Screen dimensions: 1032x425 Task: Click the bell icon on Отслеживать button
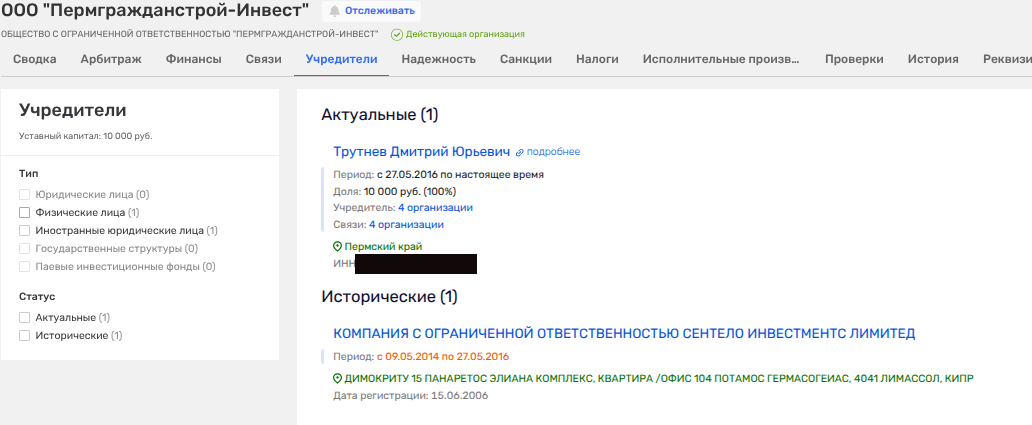(x=334, y=11)
